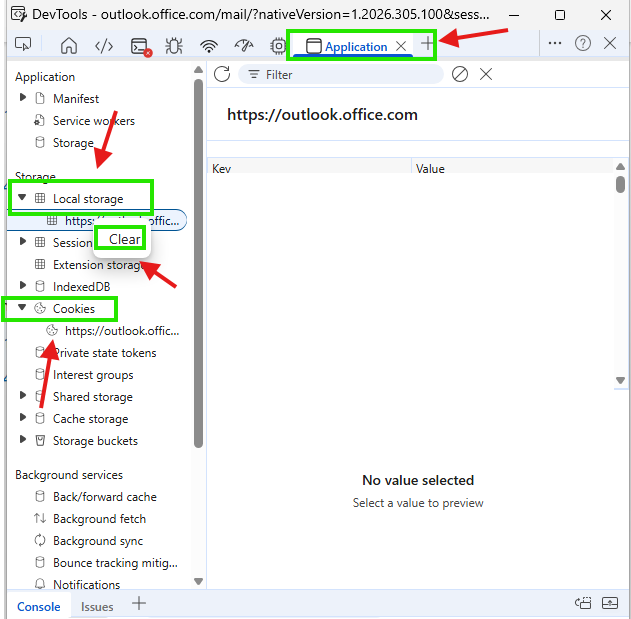Switch to the Console drawer tab
This screenshot has width=631, height=619.
39,607
